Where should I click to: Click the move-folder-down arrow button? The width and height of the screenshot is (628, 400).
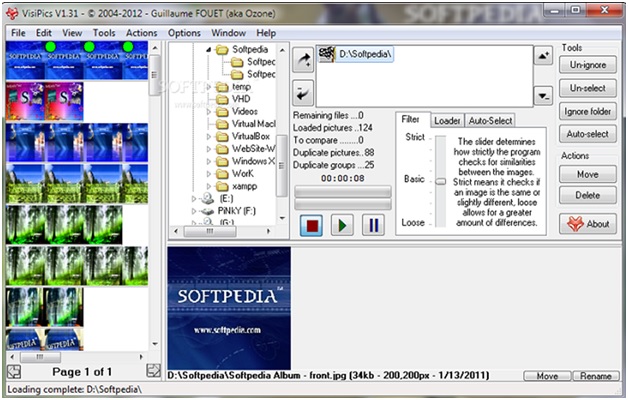(x=543, y=96)
